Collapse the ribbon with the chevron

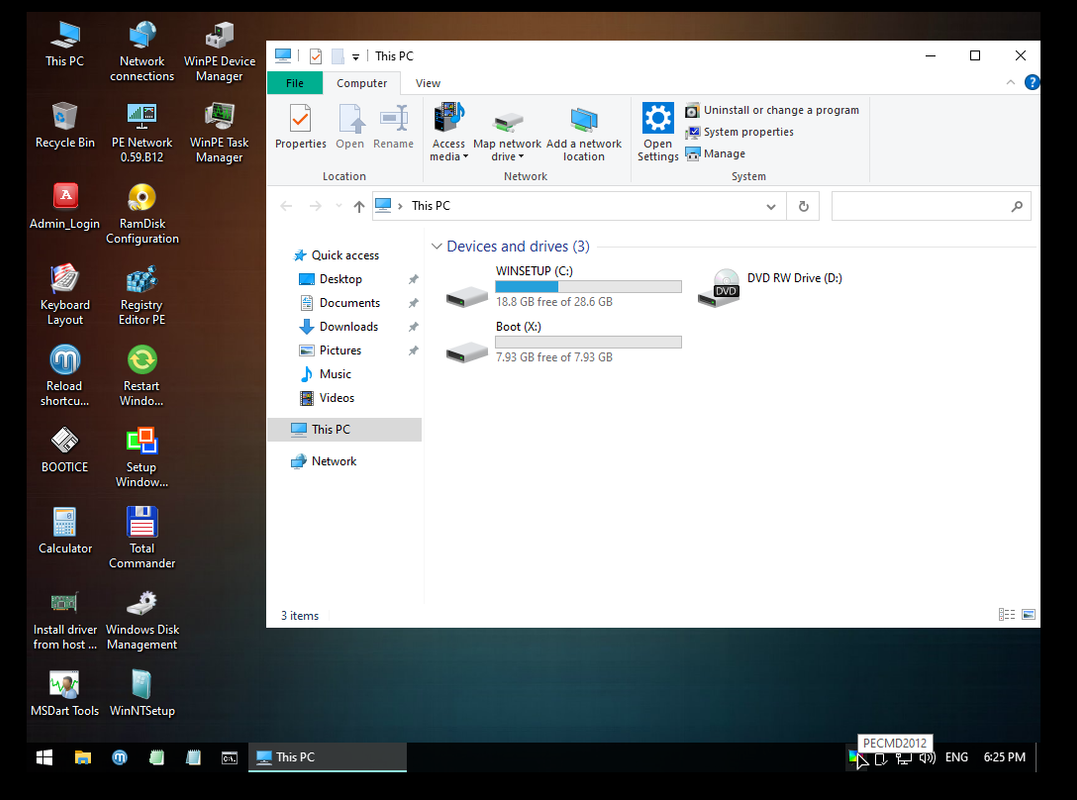(1010, 82)
